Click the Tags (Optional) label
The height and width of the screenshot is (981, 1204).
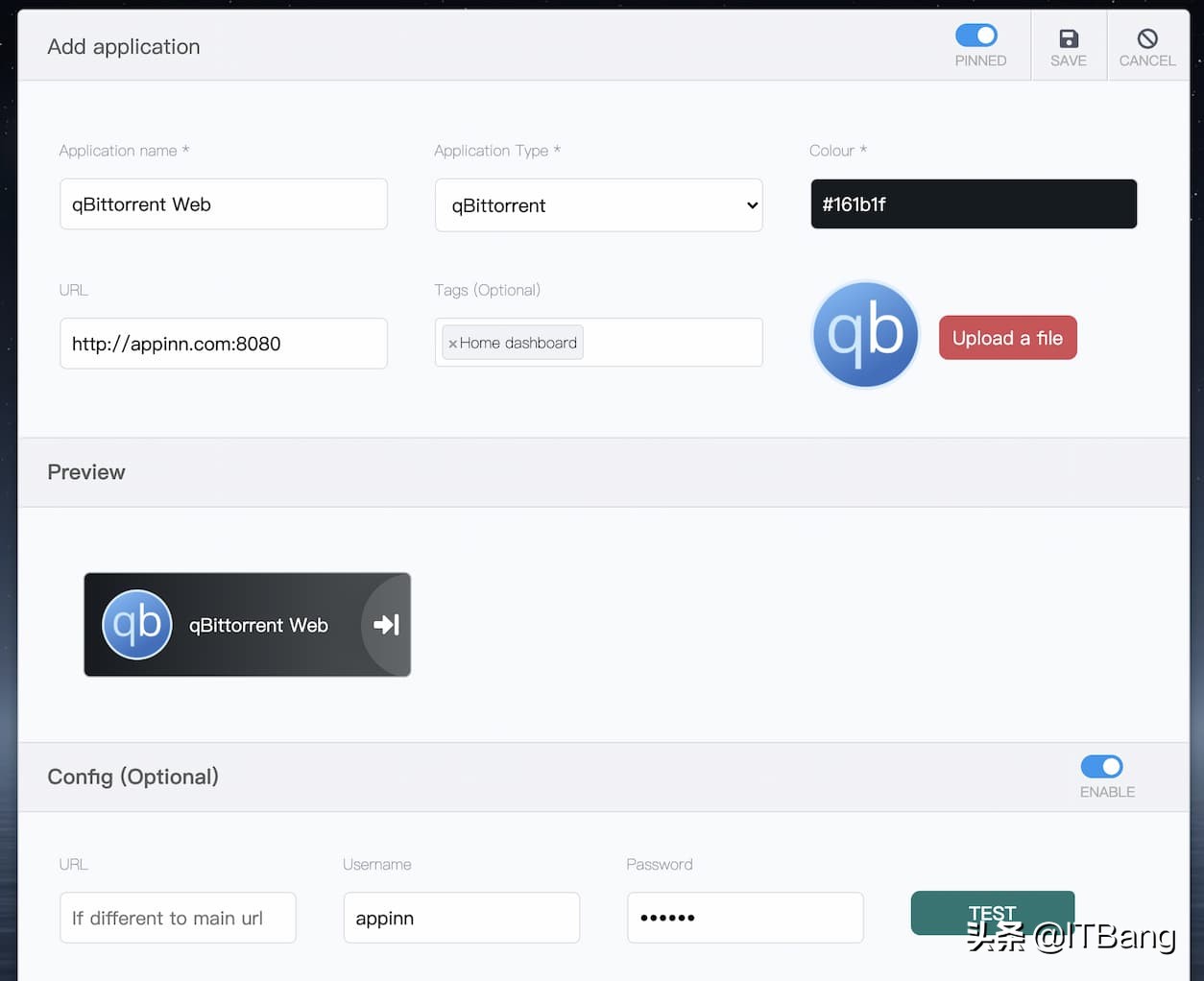[x=488, y=290]
